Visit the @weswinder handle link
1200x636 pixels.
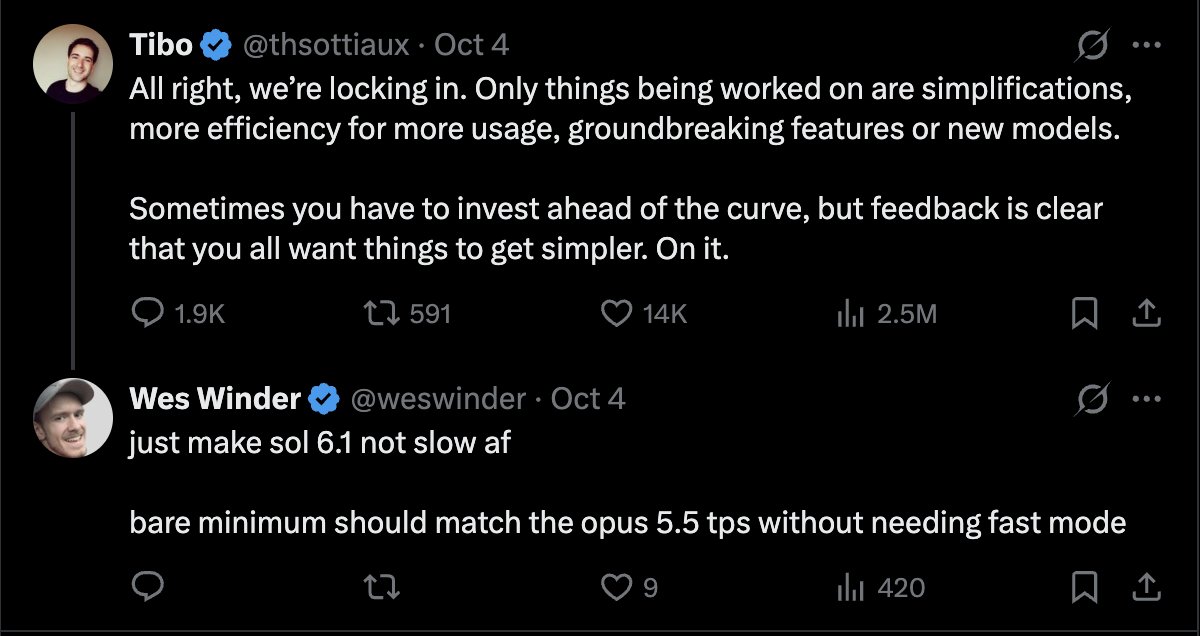pyautogui.click(x=436, y=400)
